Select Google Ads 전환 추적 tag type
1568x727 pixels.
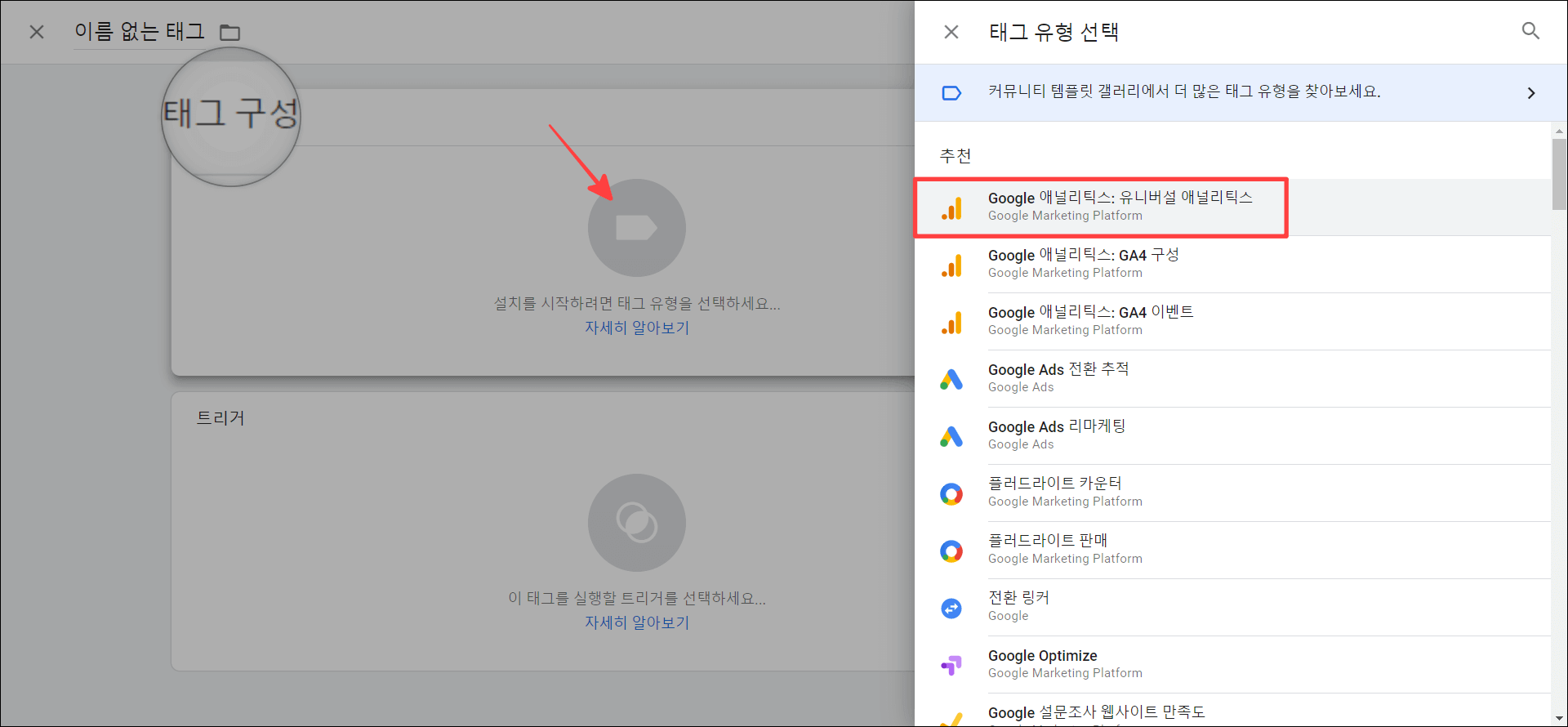pos(1232,379)
